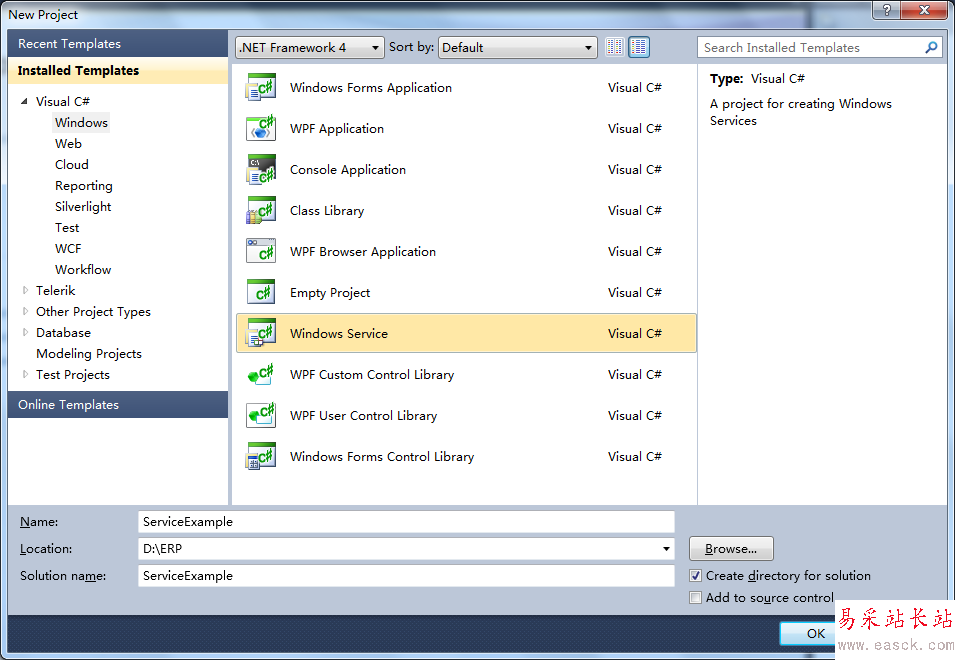Select the WCF category

point(68,248)
